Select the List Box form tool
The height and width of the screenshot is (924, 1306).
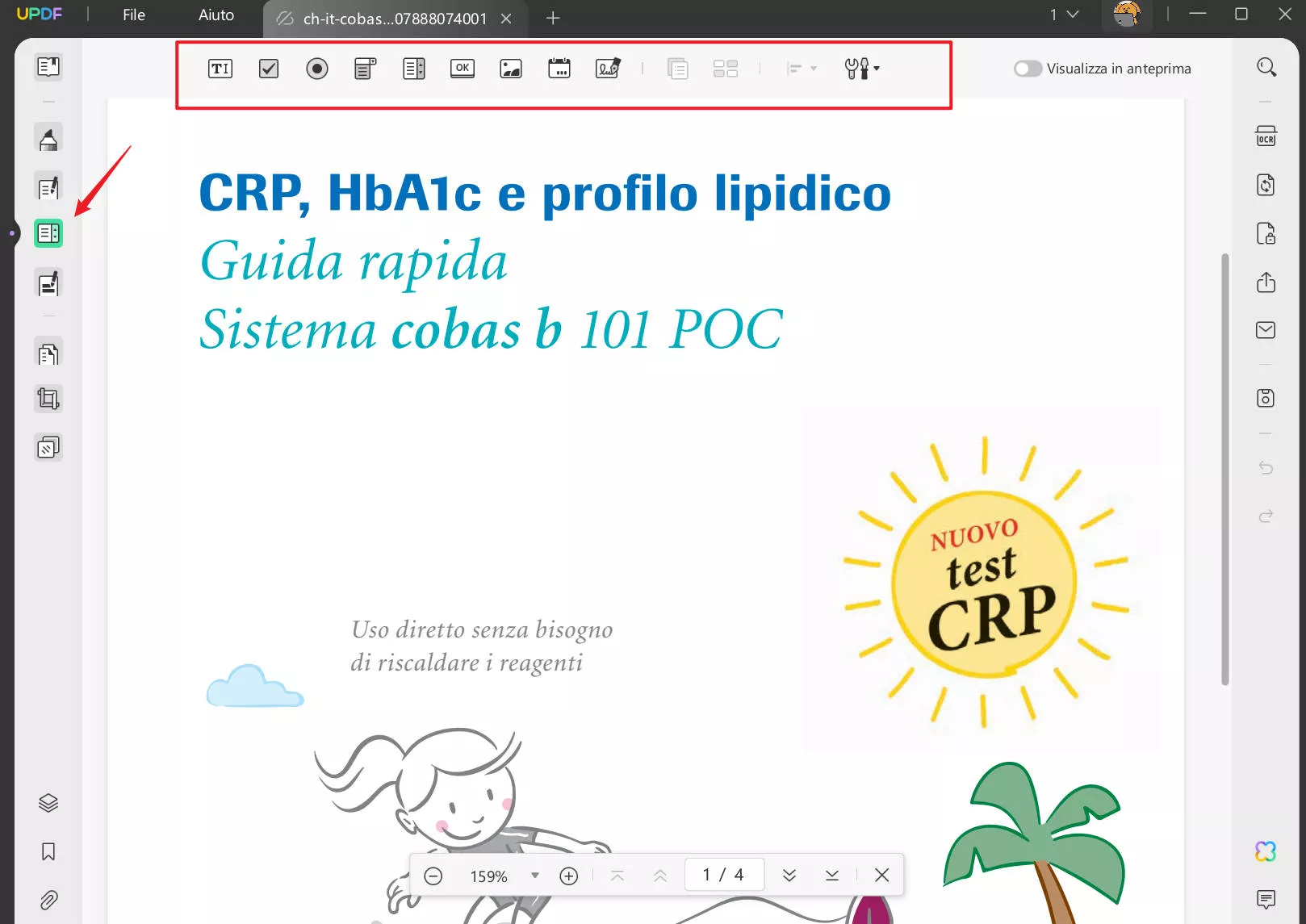(x=414, y=69)
